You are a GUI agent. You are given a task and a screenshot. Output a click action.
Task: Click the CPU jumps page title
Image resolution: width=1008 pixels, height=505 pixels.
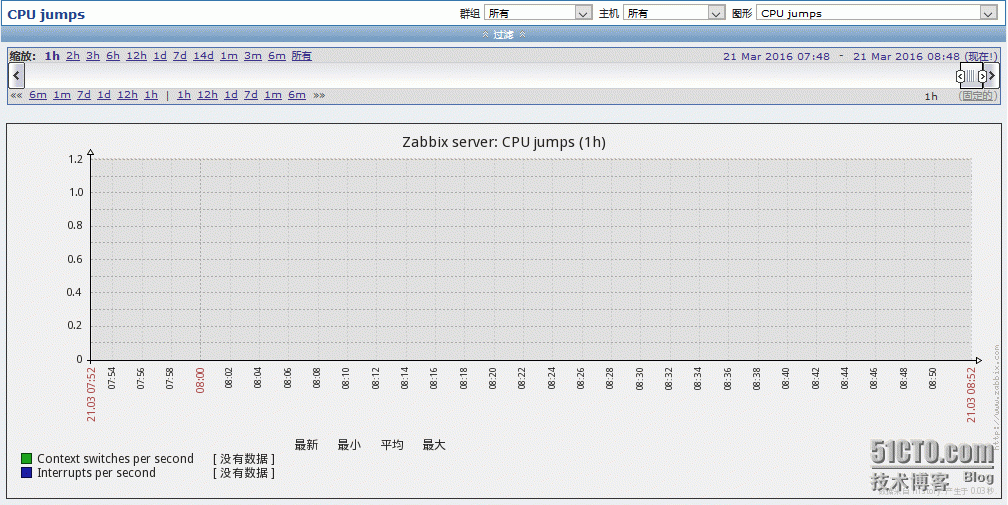[46, 14]
